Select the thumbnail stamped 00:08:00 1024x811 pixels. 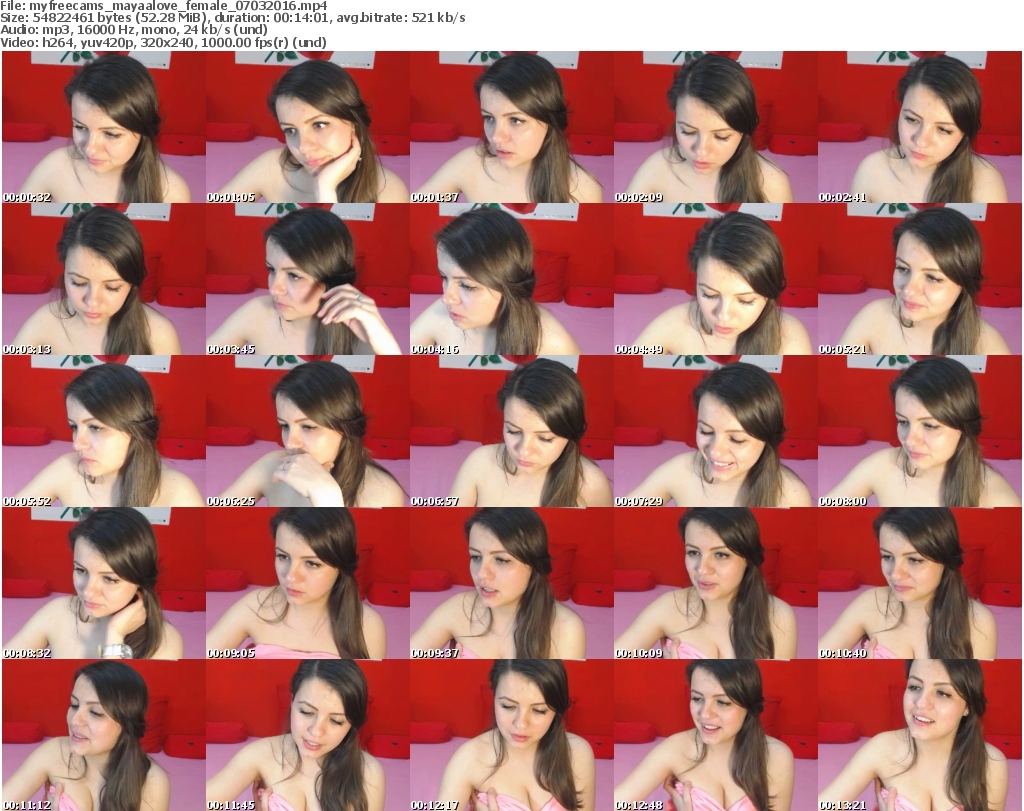(920, 432)
